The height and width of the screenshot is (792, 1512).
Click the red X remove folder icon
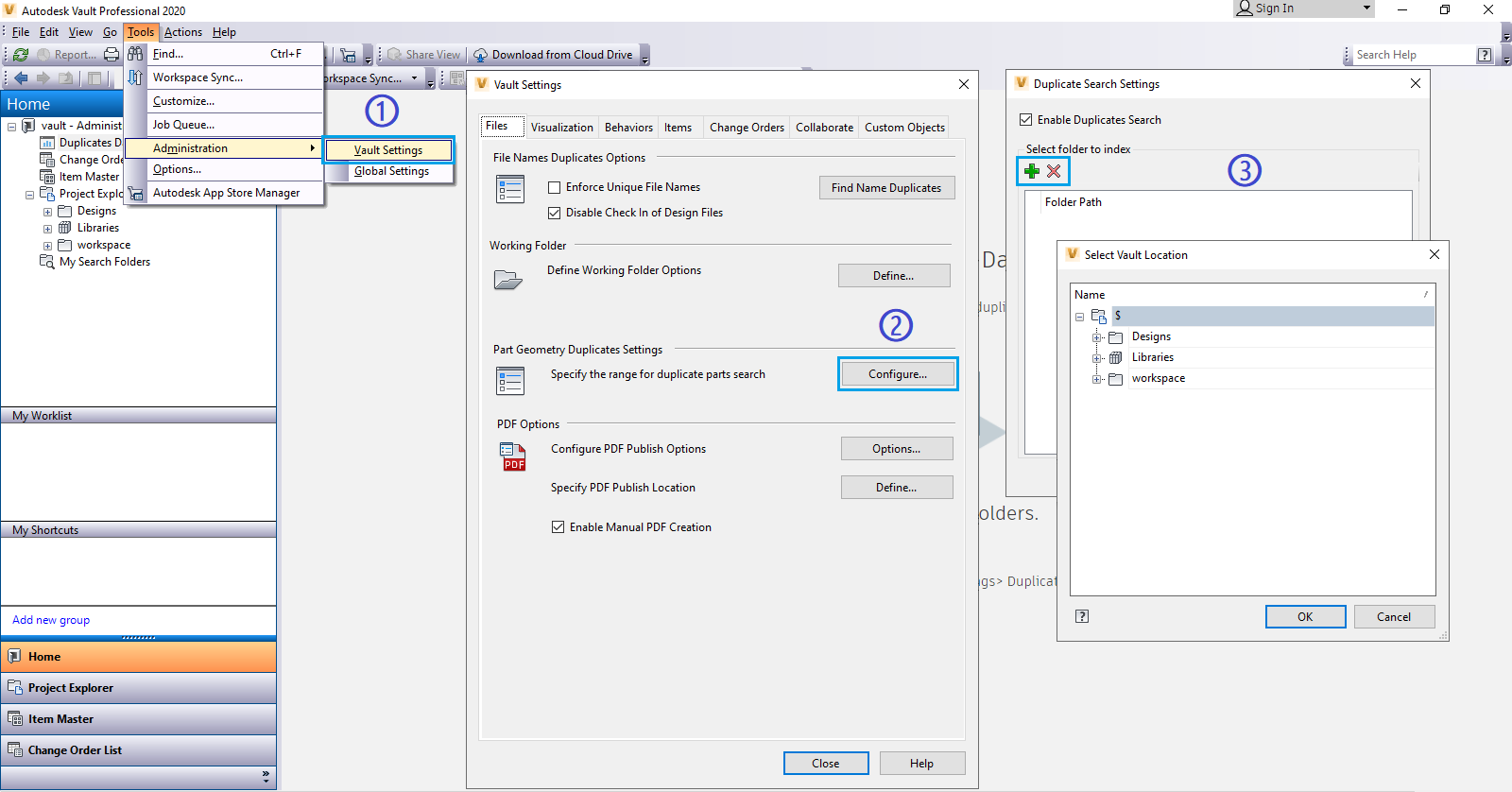click(1054, 171)
